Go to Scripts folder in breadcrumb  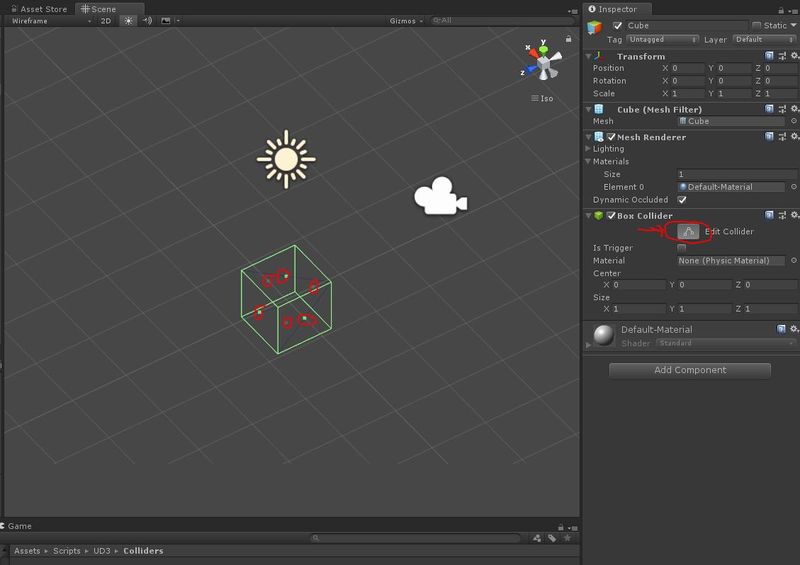pos(67,551)
